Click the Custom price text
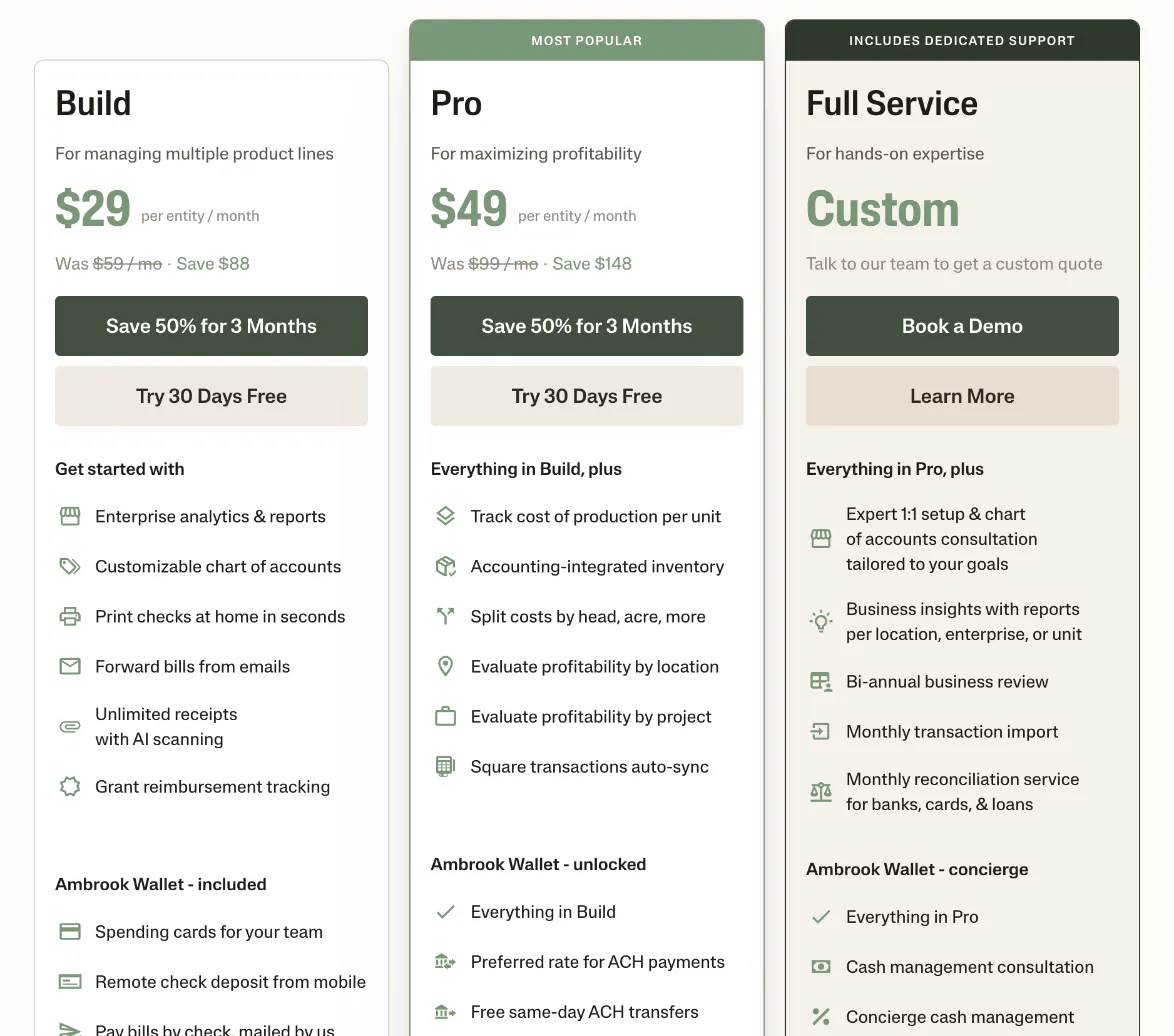Viewport: 1174px width, 1036px height. tap(883, 209)
